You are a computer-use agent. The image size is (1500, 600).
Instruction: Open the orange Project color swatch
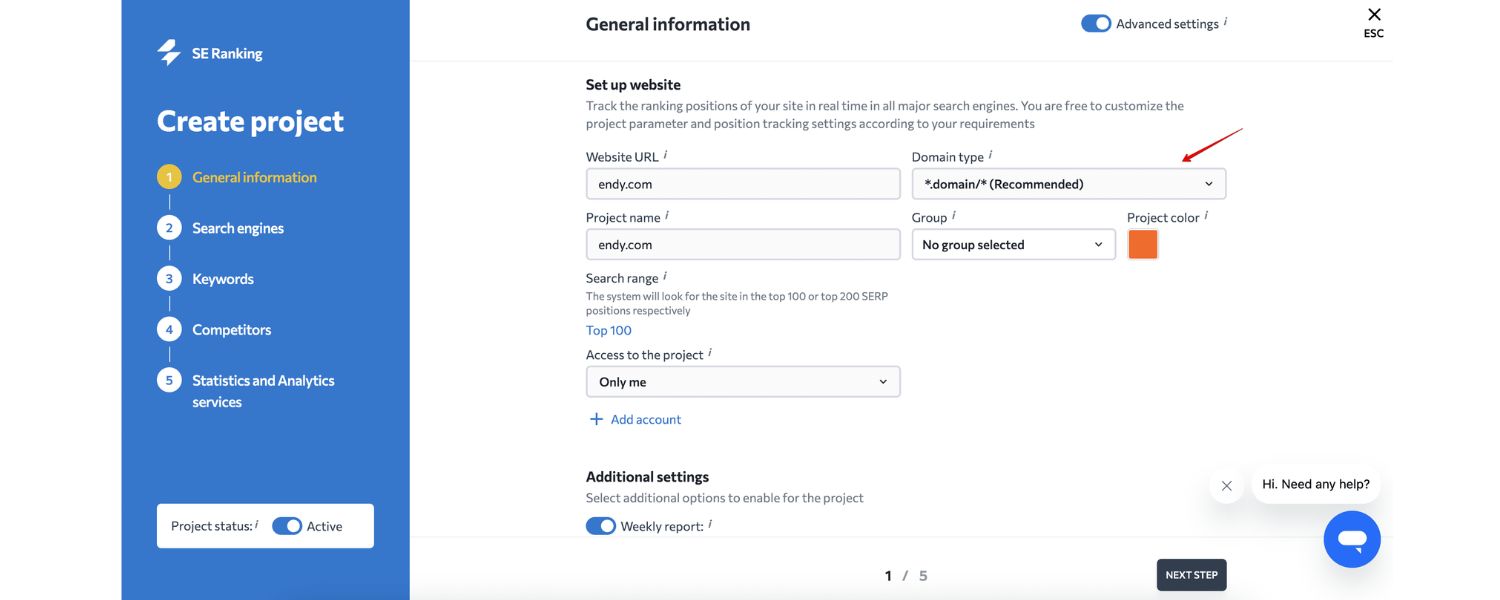point(1143,245)
